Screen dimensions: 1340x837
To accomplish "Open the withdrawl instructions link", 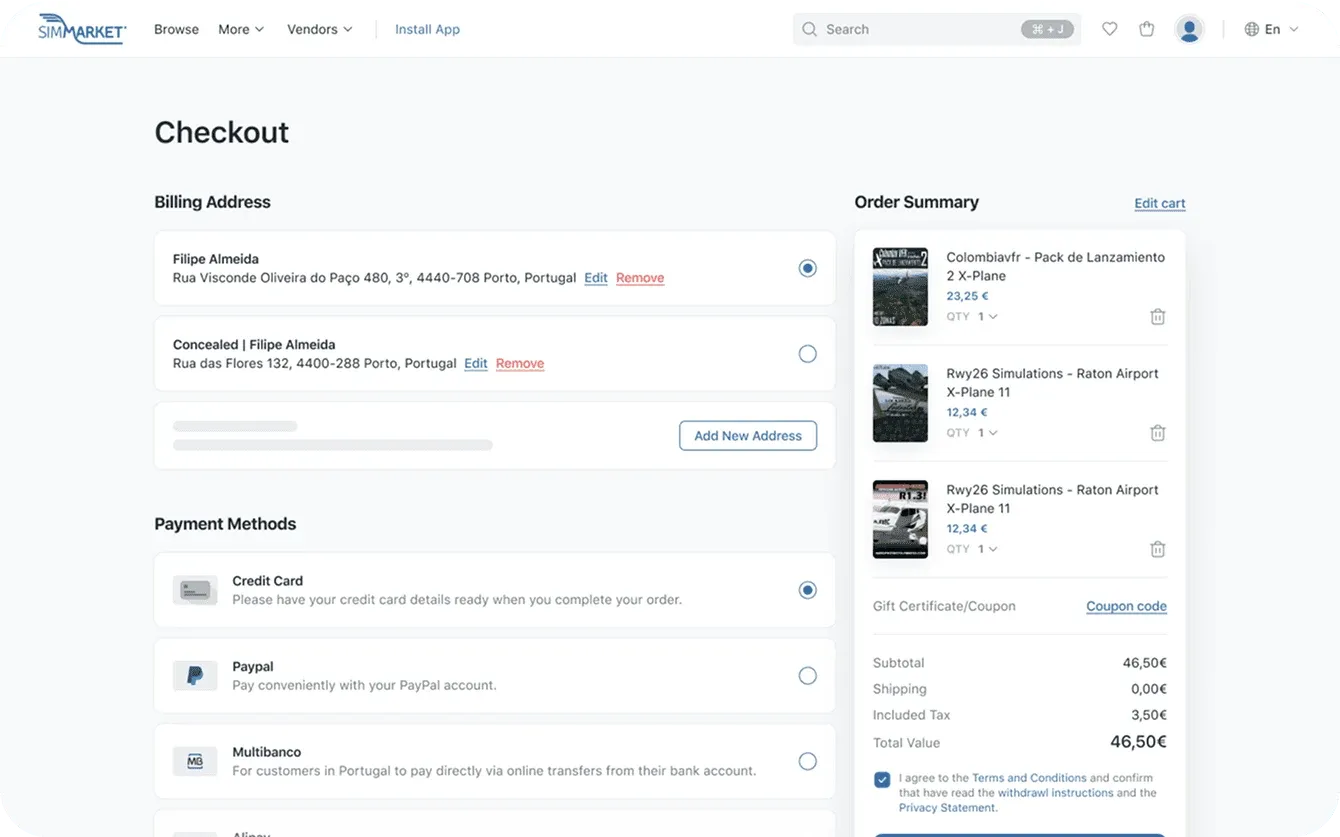I will (x=1055, y=793).
